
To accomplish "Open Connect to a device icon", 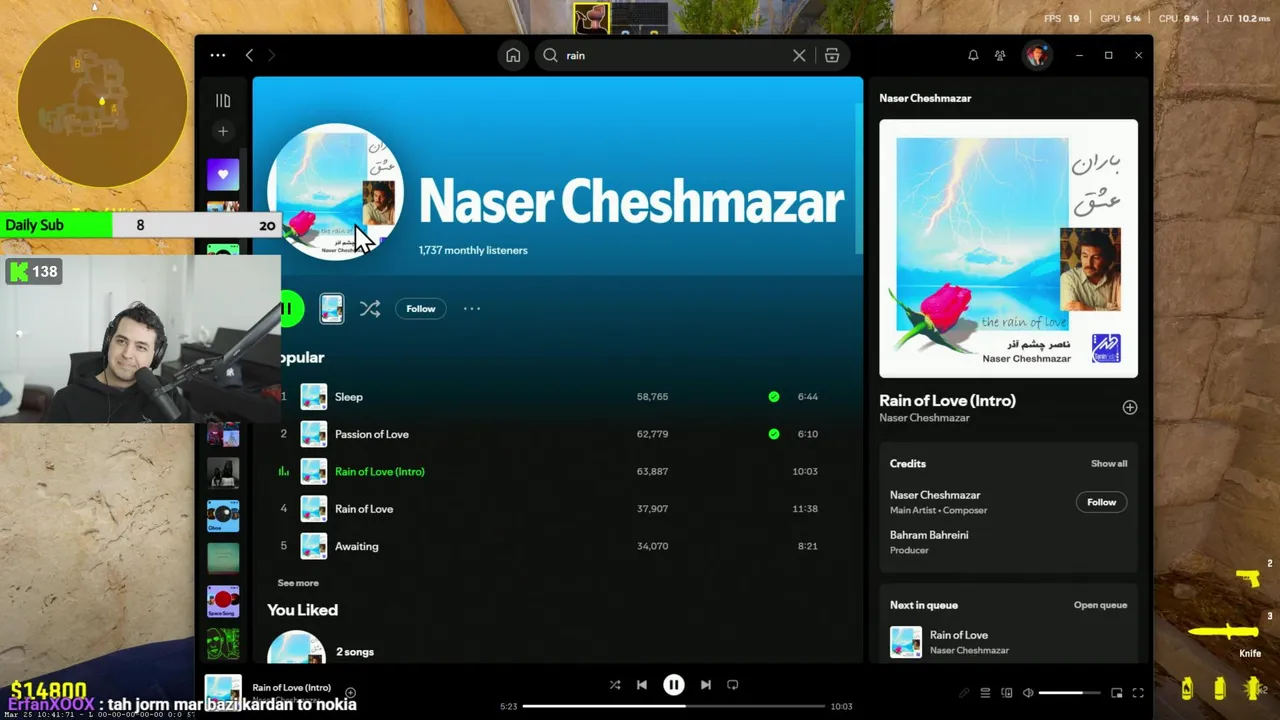I will (x=1007, y=693).
